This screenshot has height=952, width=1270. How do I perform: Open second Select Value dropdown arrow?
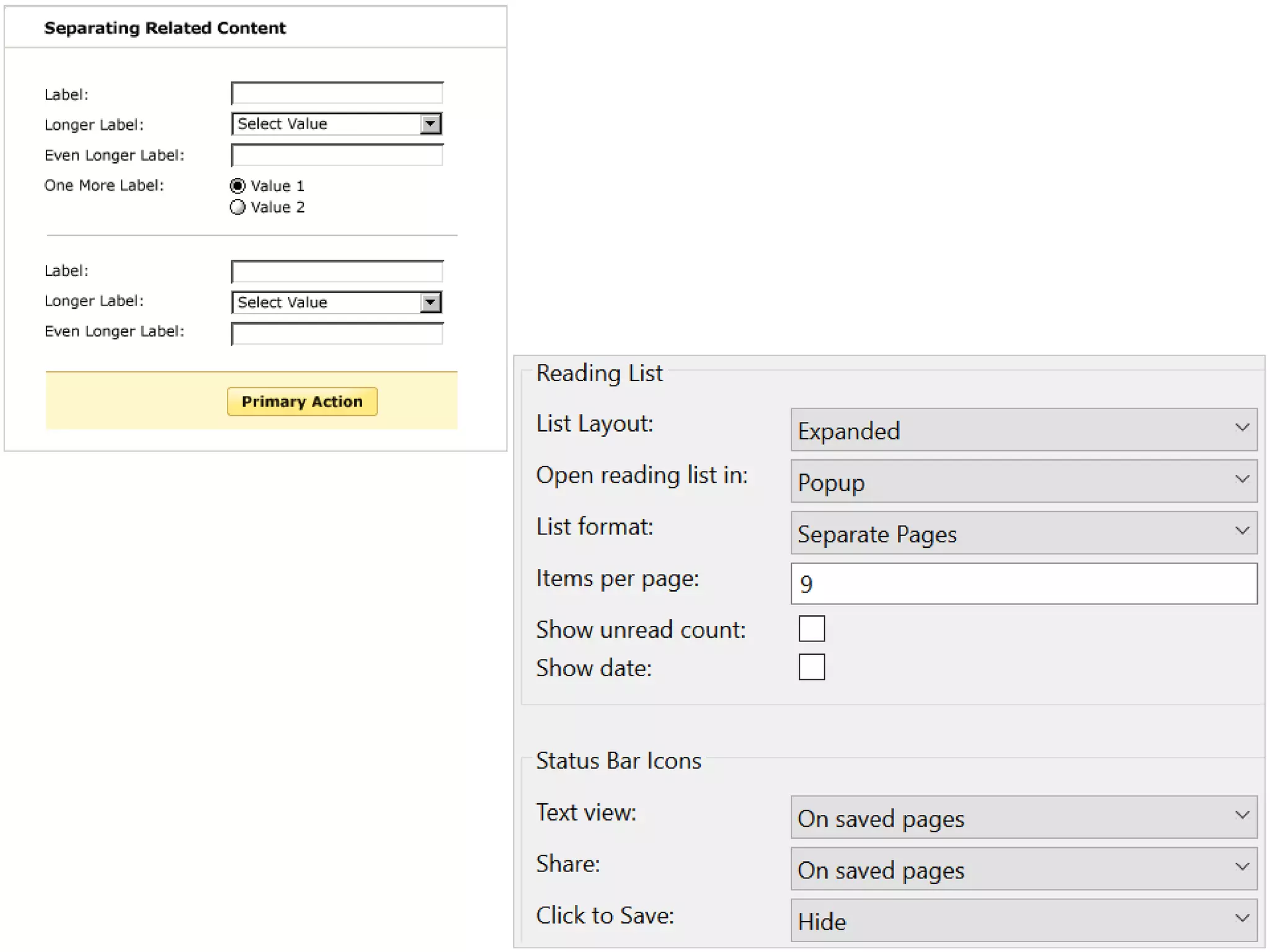pyautogui.click(x=430, y=302)
